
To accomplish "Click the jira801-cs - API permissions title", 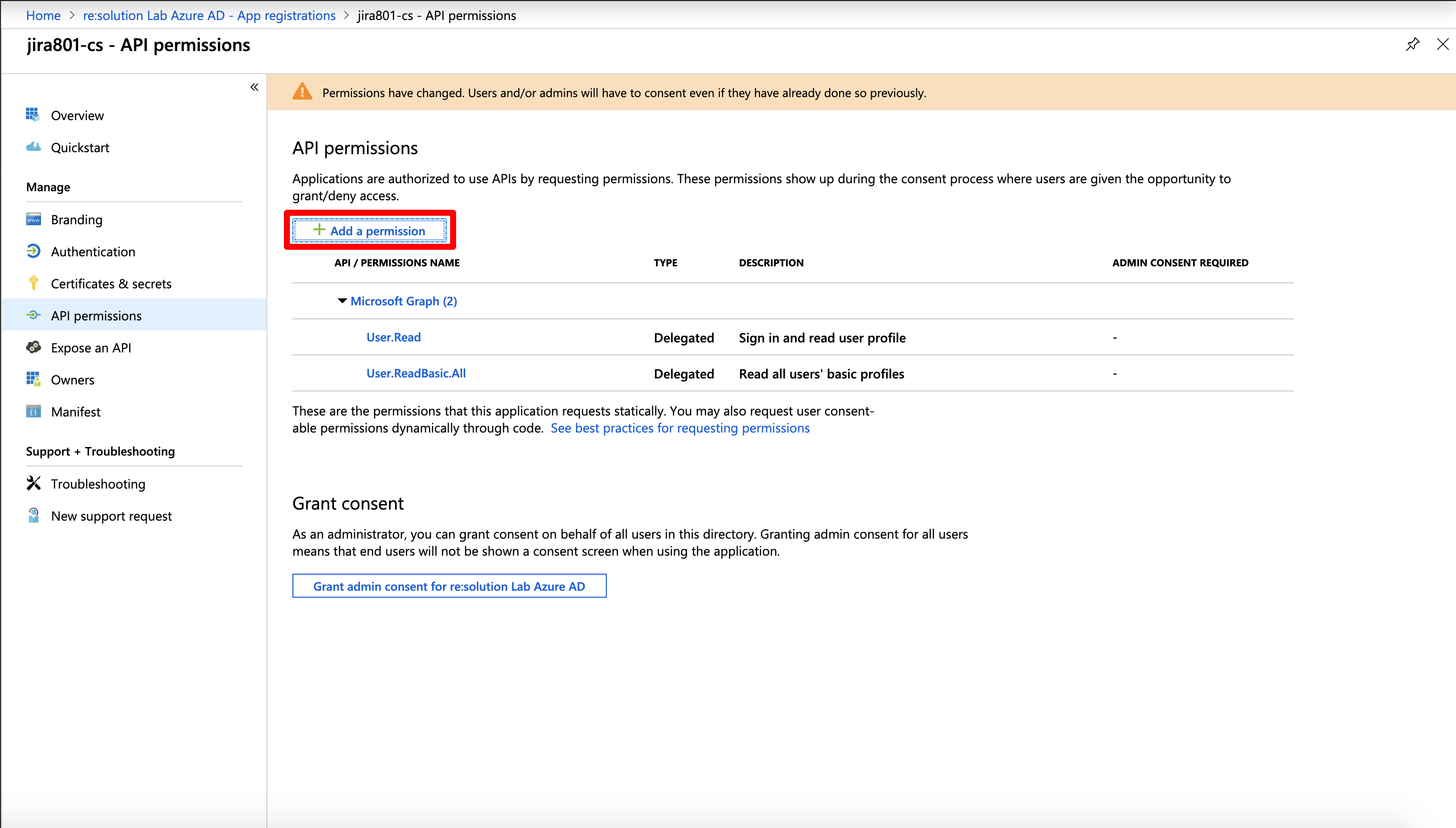I will [138, 45].
